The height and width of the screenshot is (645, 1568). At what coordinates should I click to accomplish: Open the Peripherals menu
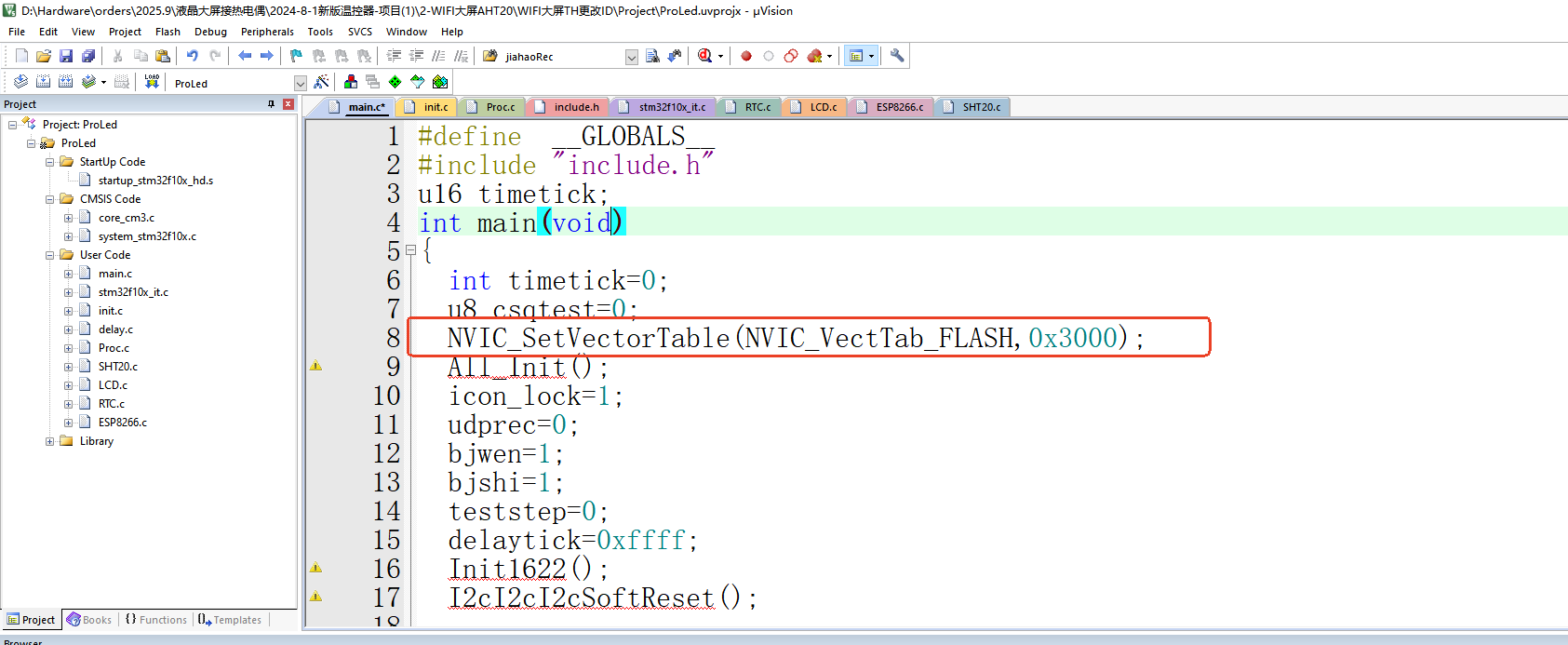point(267,32)
